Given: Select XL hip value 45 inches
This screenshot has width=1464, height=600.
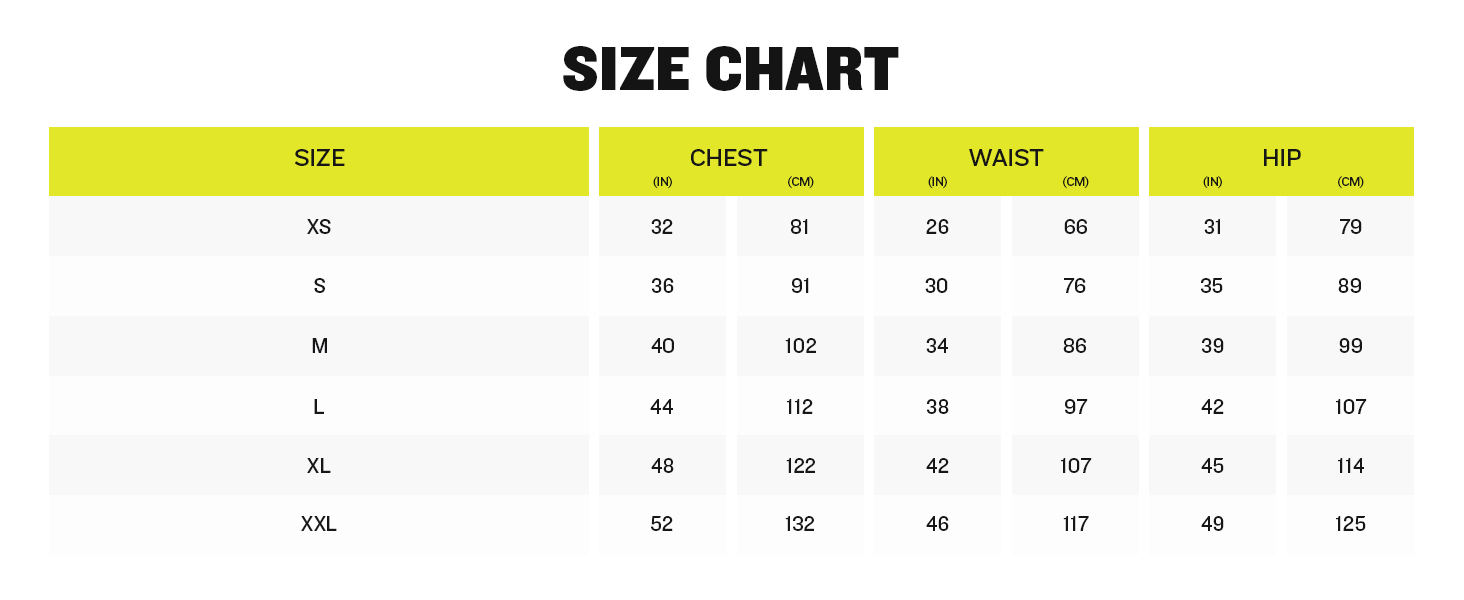Looking at the screenshot, I should click(1212, 466).
